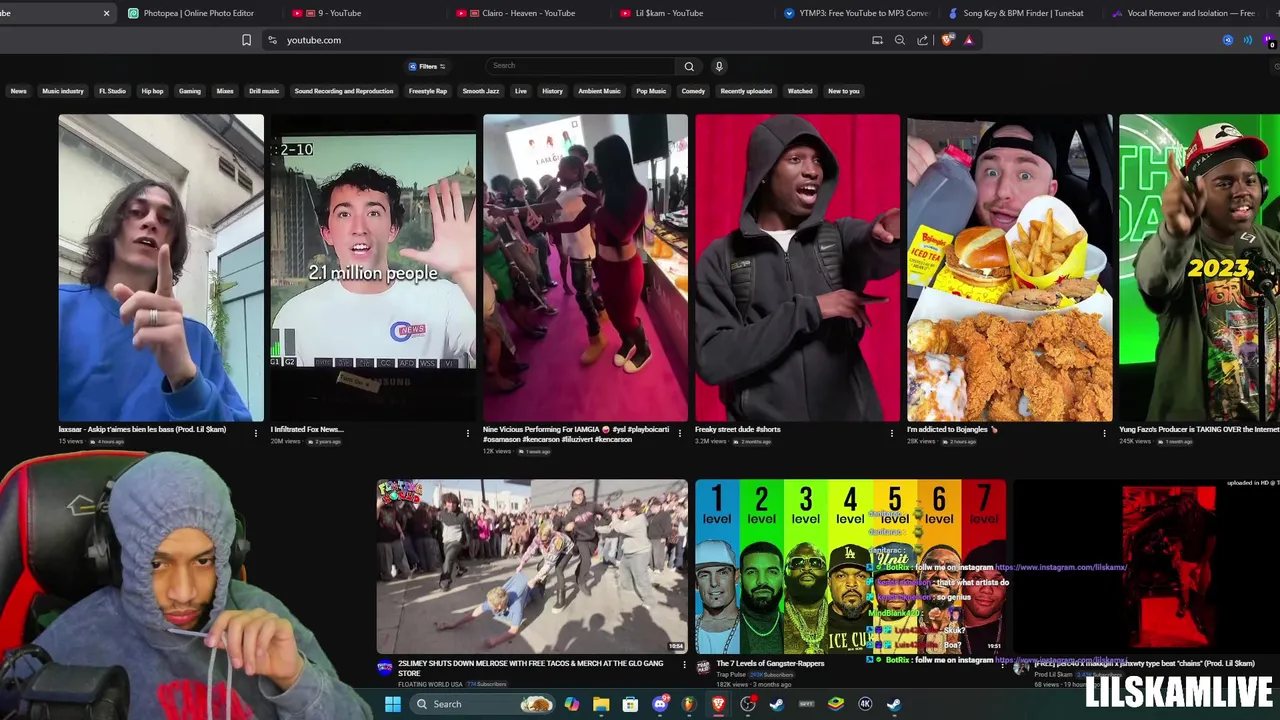This screenshot has width=1280, height=720.
Task: Open options menu for 'I'm addicted to Bojangles' short
Action: [1104, 433]
